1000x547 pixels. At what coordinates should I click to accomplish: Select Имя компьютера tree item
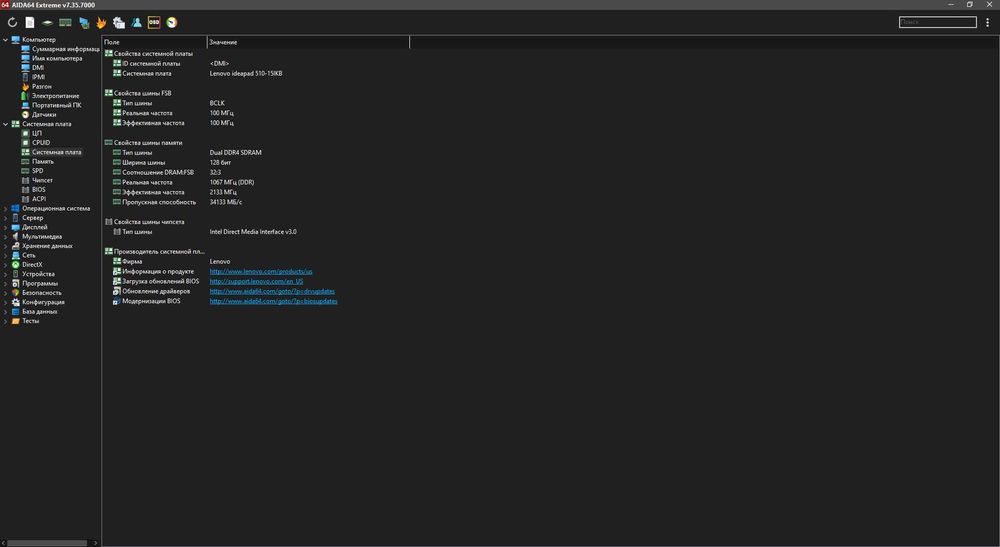tap(57, 59)
